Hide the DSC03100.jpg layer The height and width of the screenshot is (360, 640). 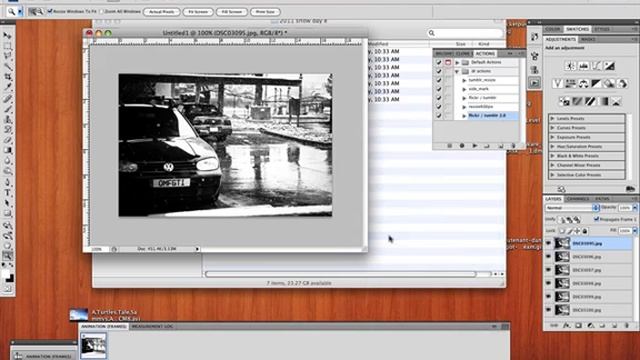point(549,310)
